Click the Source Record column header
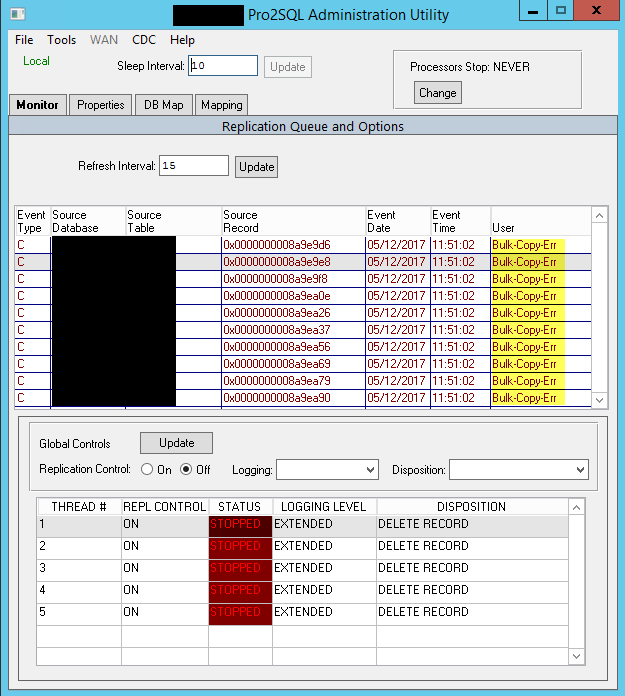 tap(293, 221)
